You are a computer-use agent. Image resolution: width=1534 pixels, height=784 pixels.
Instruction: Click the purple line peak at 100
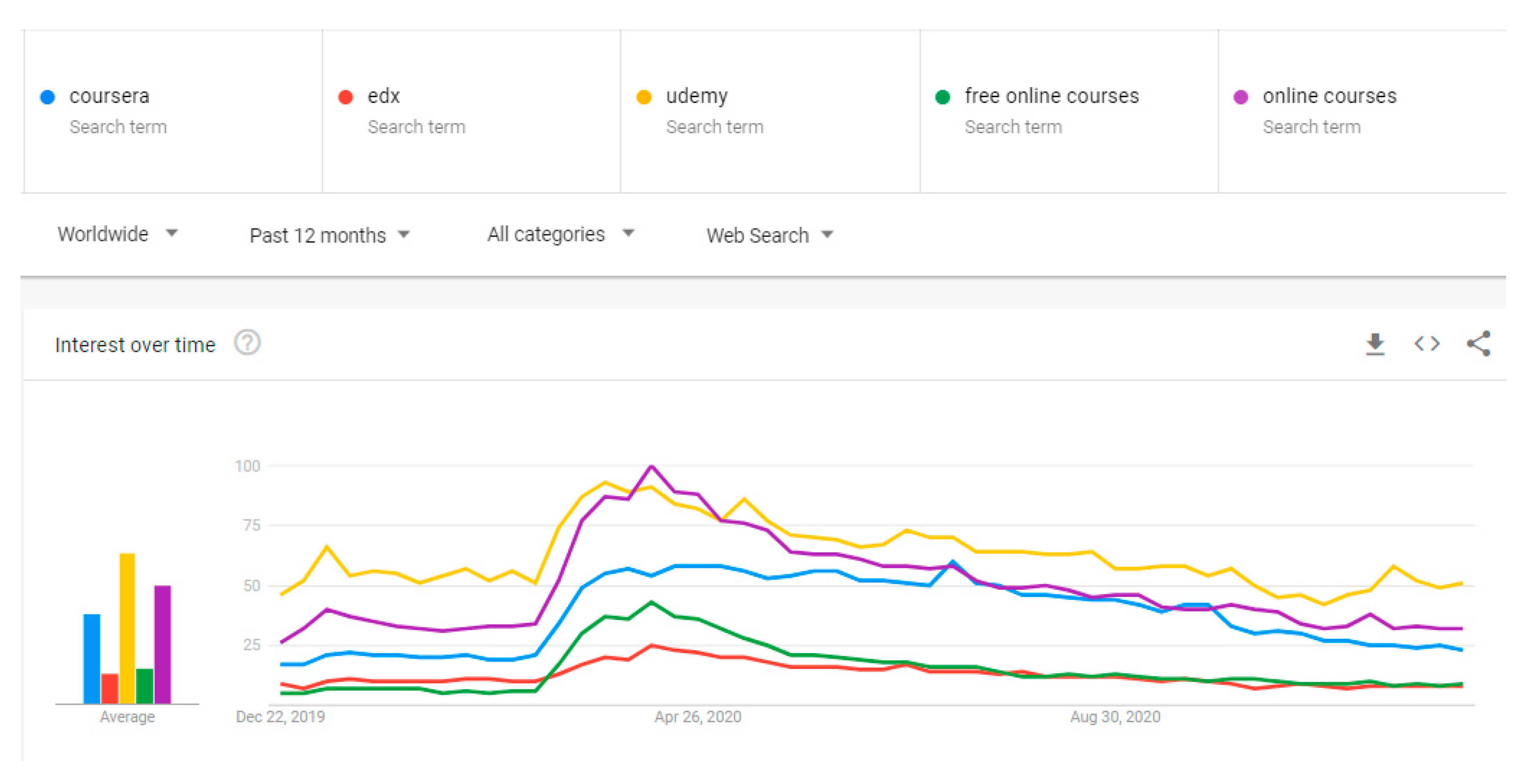coord(652,467)
